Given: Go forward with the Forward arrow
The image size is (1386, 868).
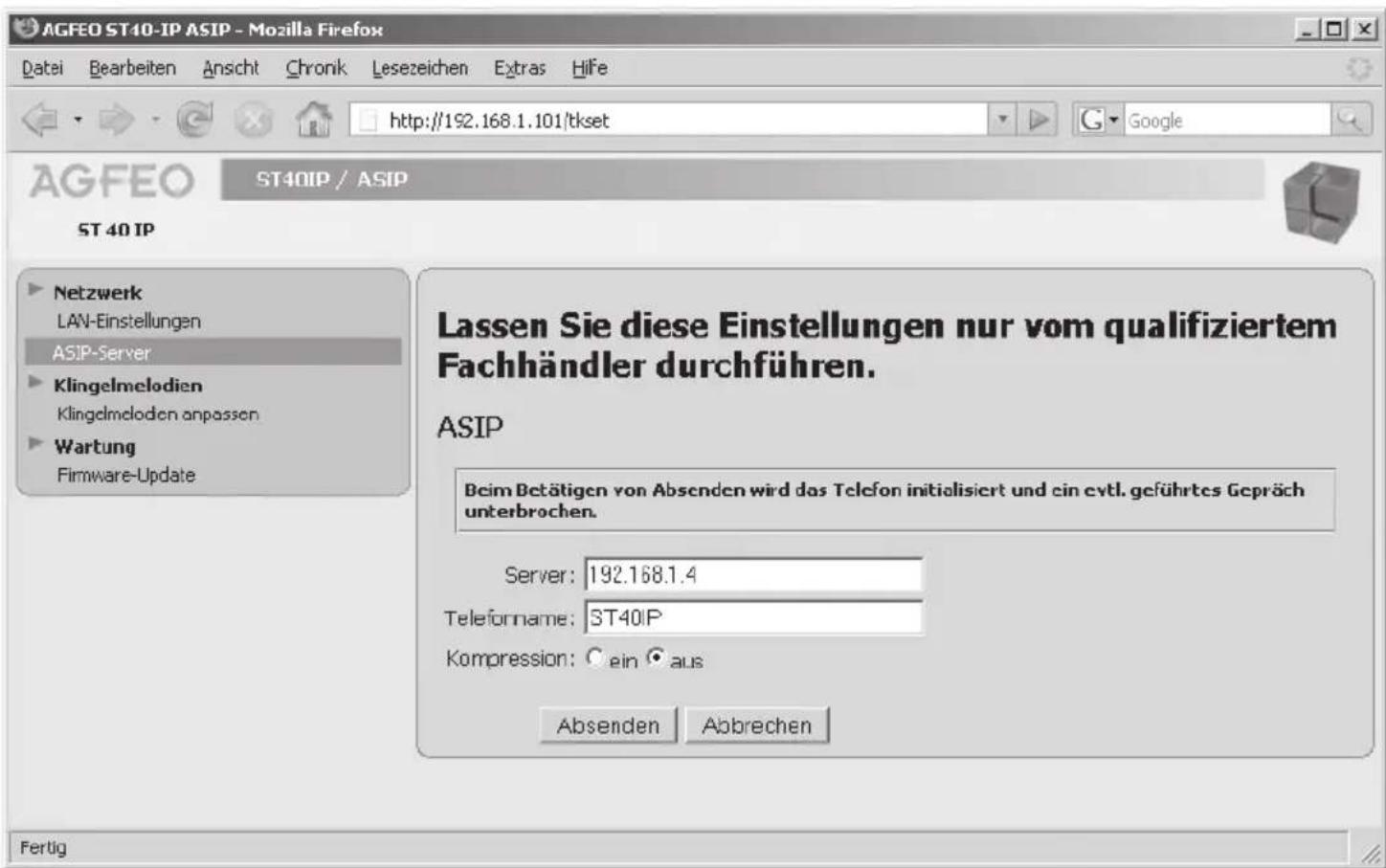Looking at the screenshot, I should click(117, 121).
